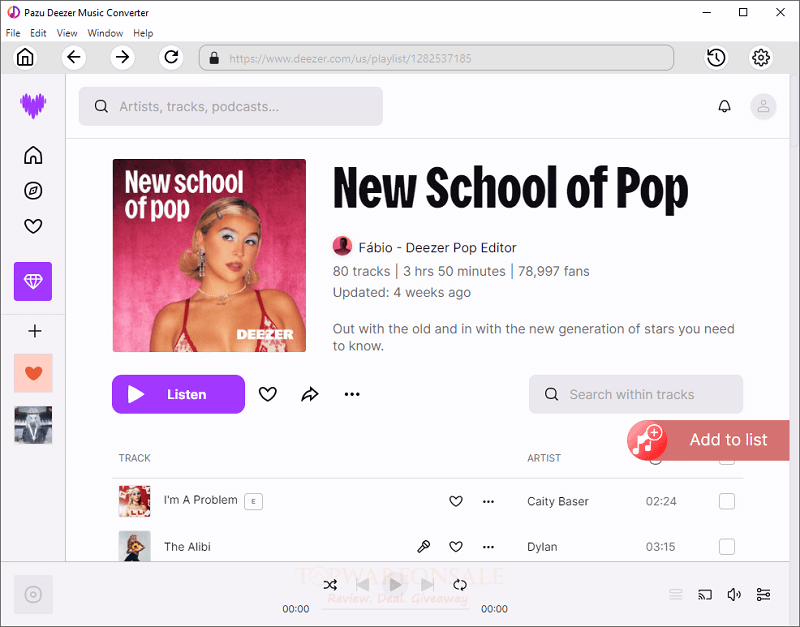
Task: Open Deezer sidebar home icon
Action: (x=33, y=155)
